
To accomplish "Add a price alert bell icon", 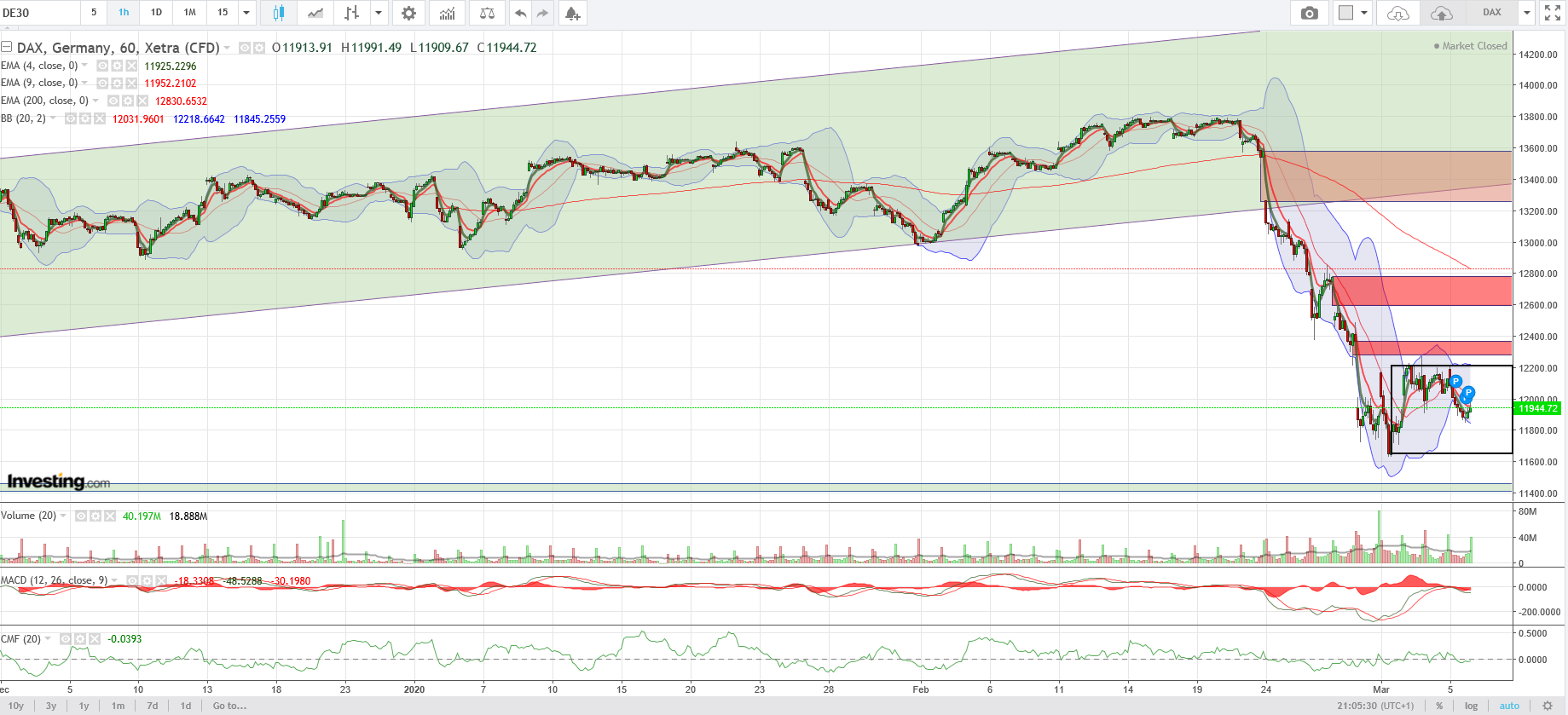I will coord(573,13).
